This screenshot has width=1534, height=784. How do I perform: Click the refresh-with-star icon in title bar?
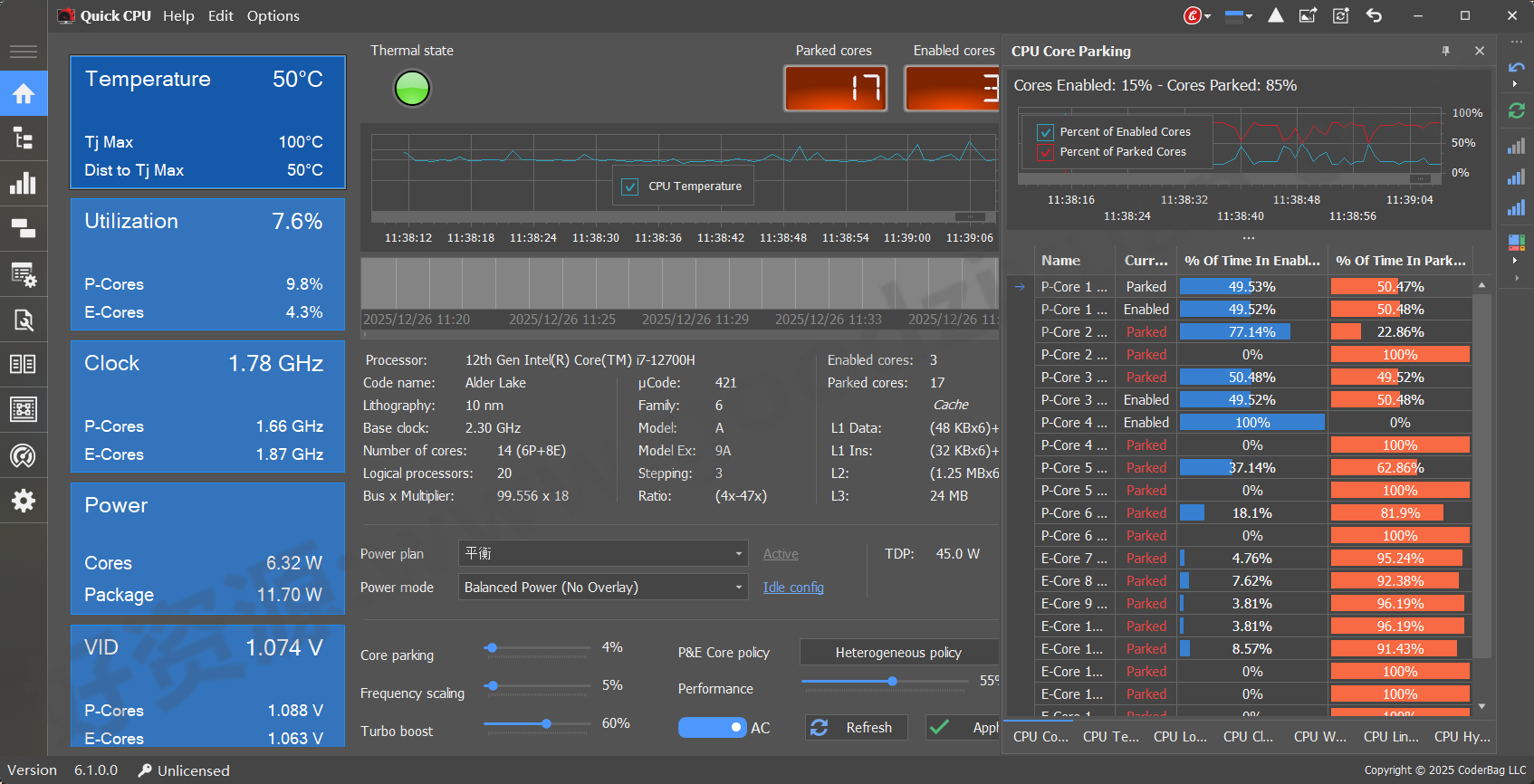click(x=1341, y=15)
